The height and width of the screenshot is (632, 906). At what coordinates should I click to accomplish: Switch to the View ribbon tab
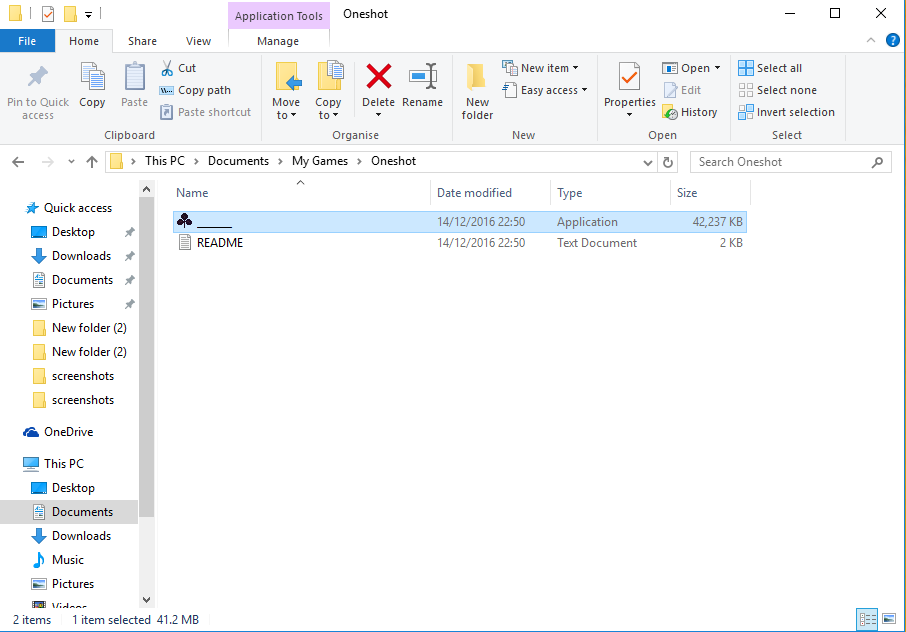point(199,41)
